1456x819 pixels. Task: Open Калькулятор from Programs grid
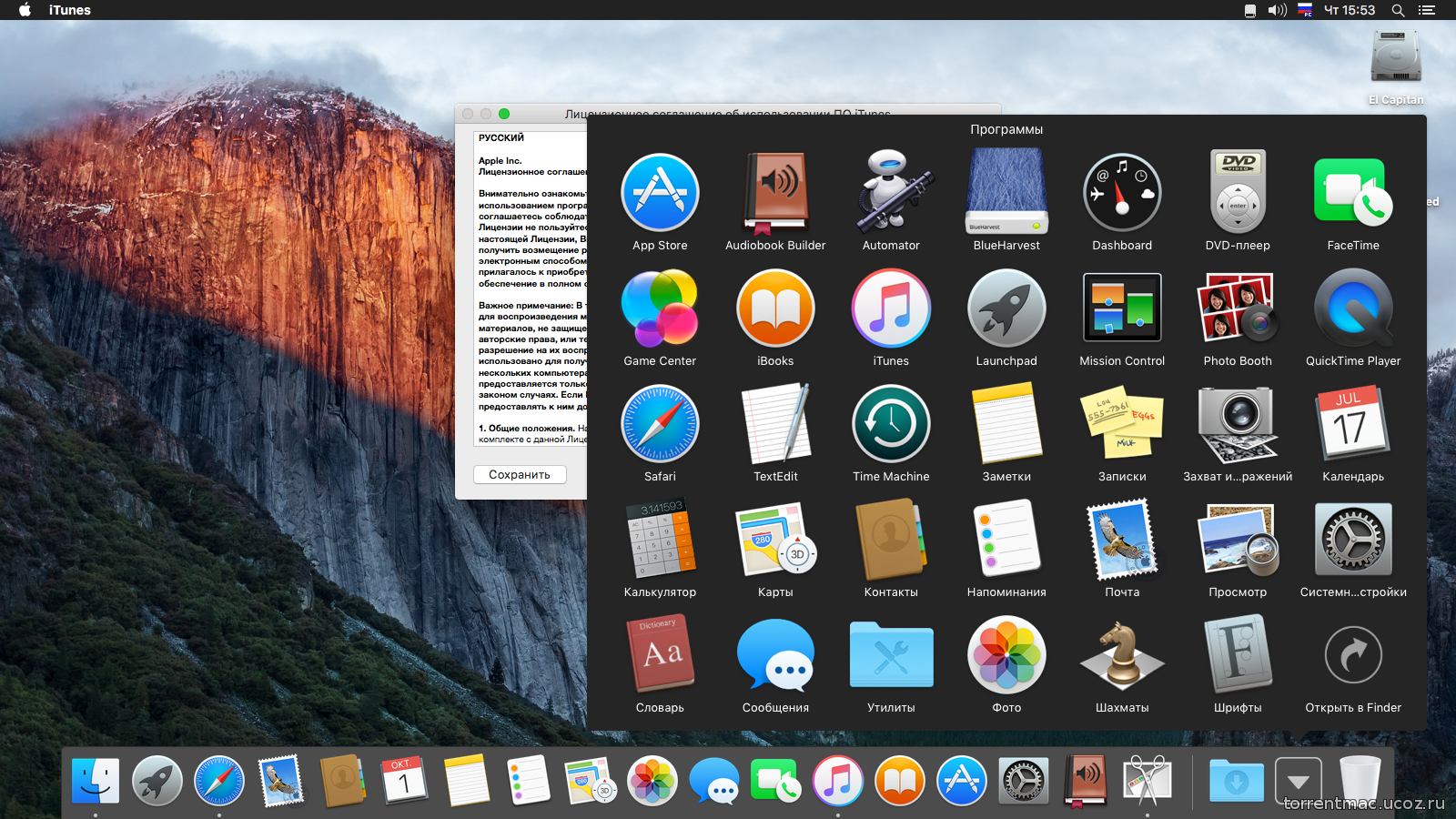[660, 540]
